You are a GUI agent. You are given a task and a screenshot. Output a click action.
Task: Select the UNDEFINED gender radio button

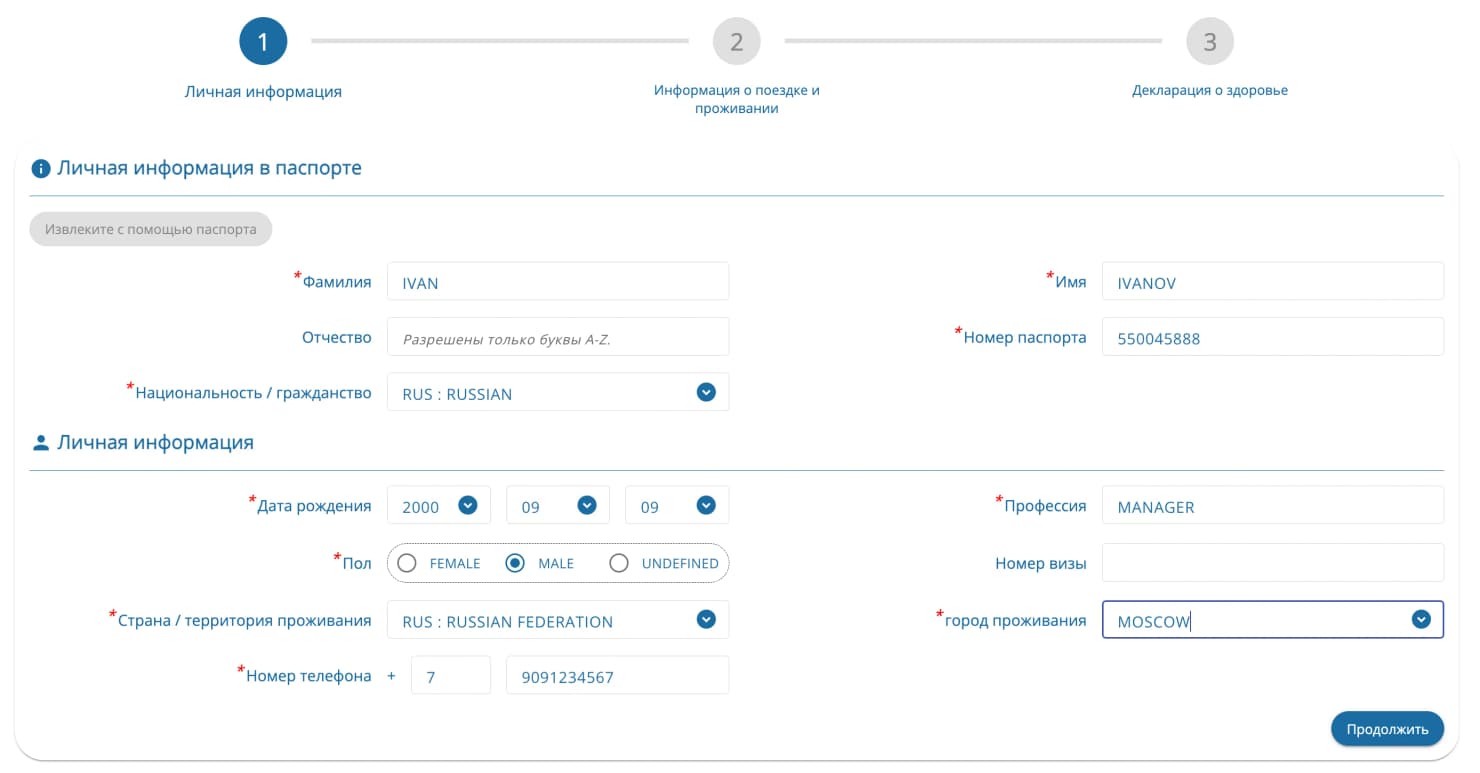click(x=619, y=563)
